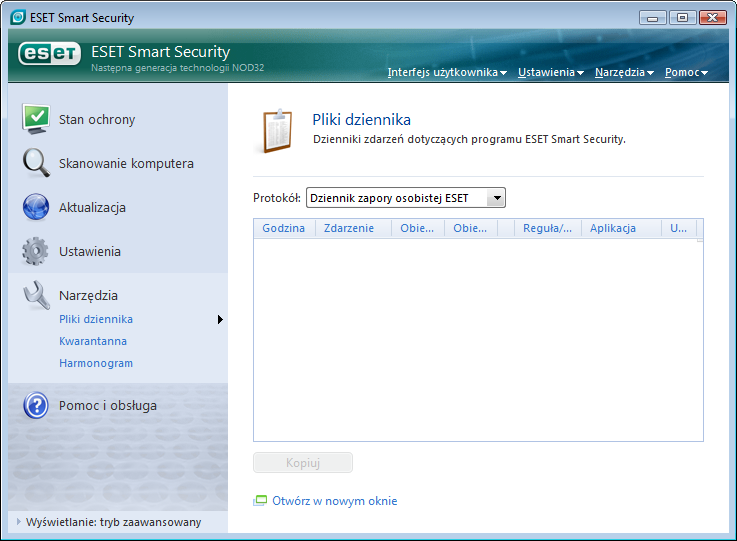Image resolution: width=737 pixels, height=541 pixels.
Task: Open the Ustawienia sidebar section
Action: (x=90, y=251)
